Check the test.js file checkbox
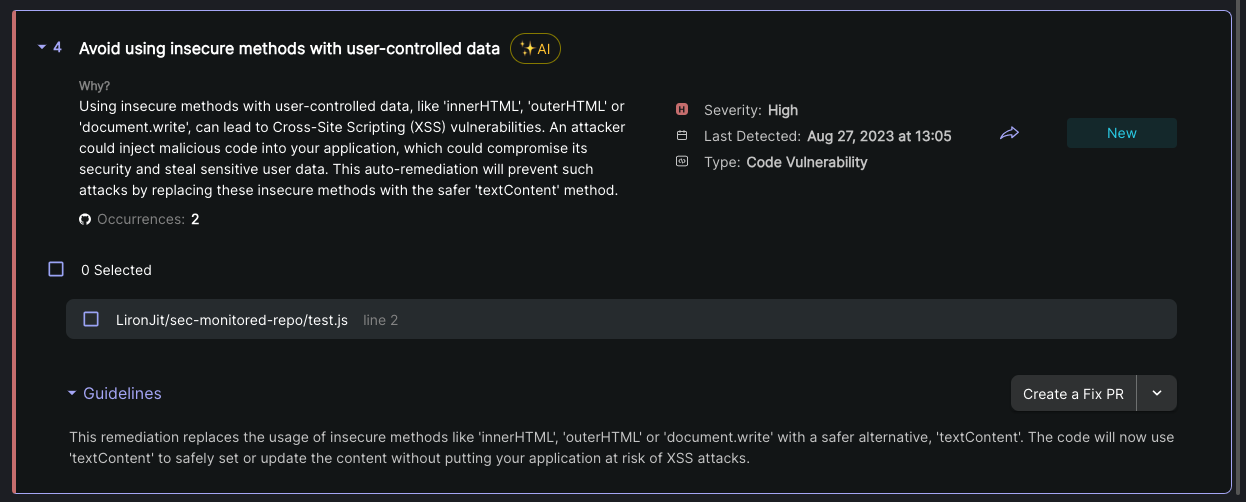Screen dimensions: 1246x502 point(91,319)
